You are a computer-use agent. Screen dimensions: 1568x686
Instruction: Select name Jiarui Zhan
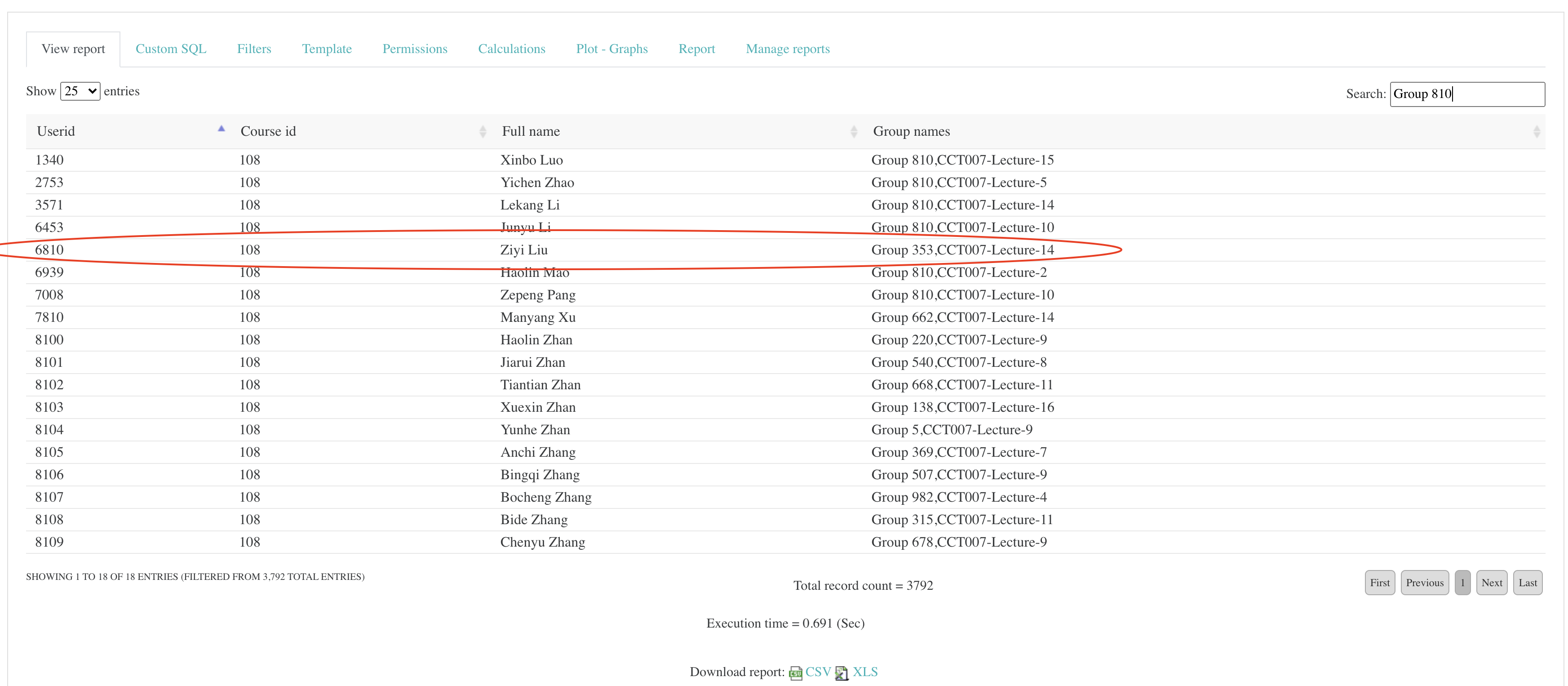532,362
